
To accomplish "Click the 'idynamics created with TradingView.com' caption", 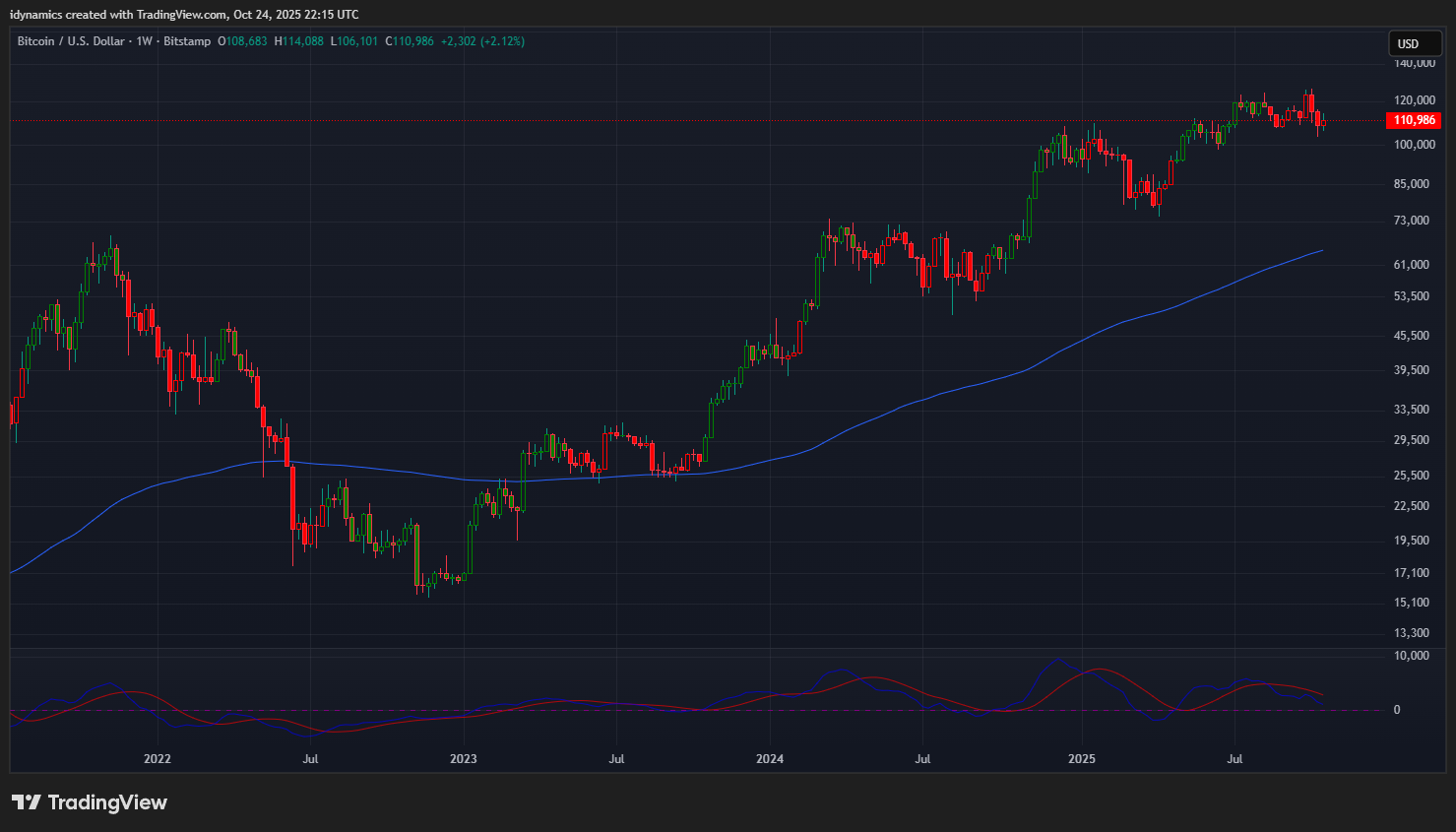I will (184, 15).
